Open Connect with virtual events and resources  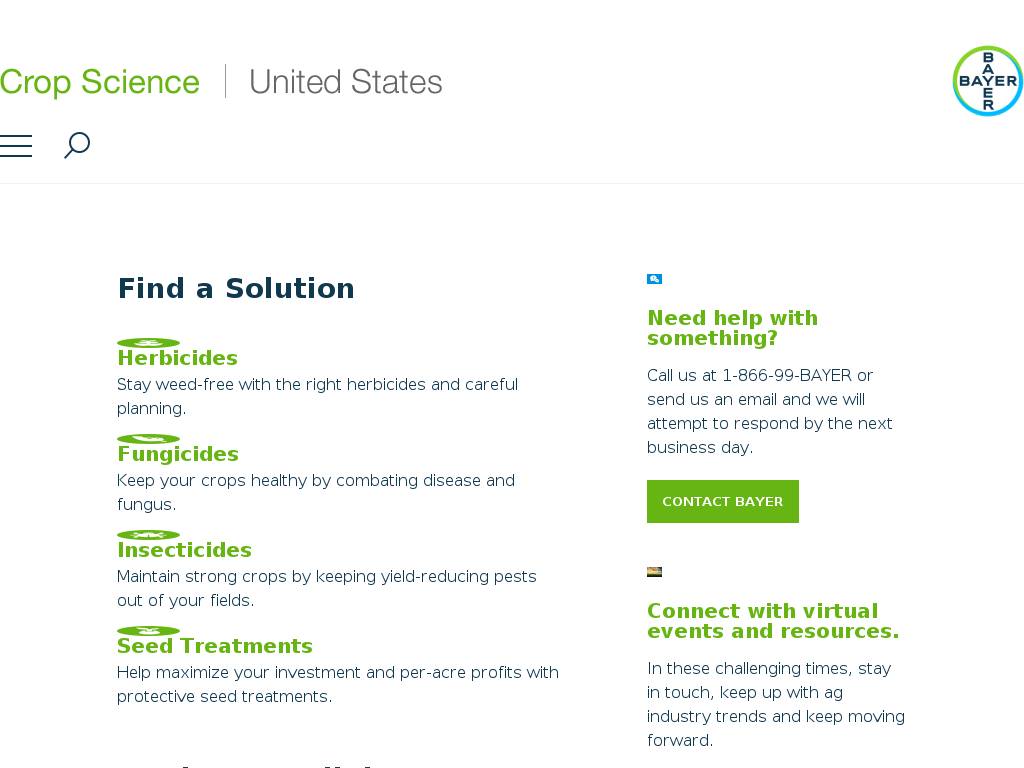(x=772, y=621)
